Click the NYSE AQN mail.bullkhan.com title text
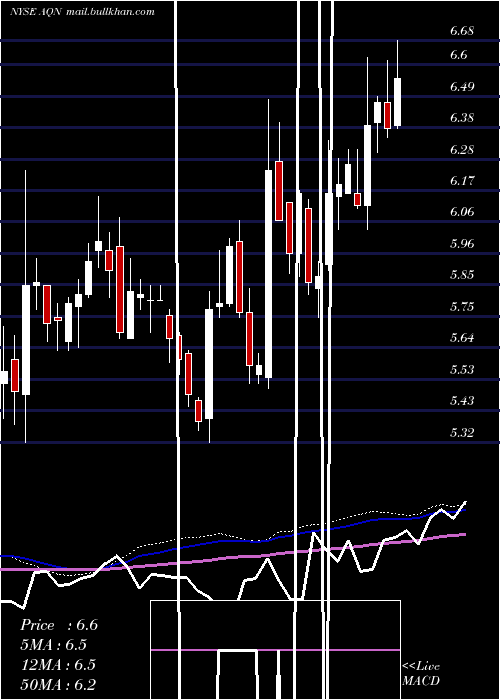 click(82, 12)
